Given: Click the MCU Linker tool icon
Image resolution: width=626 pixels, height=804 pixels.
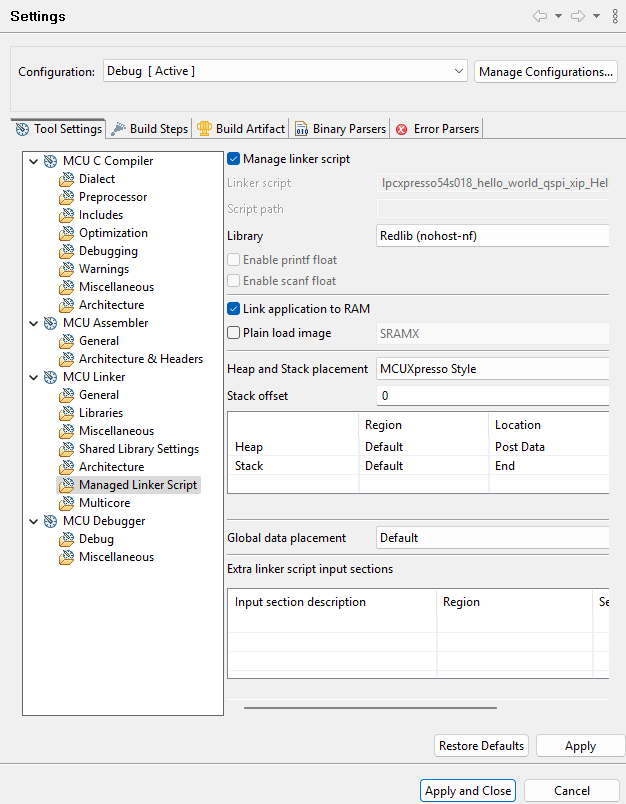Looking at the screenshot, I should coord(50,377).
